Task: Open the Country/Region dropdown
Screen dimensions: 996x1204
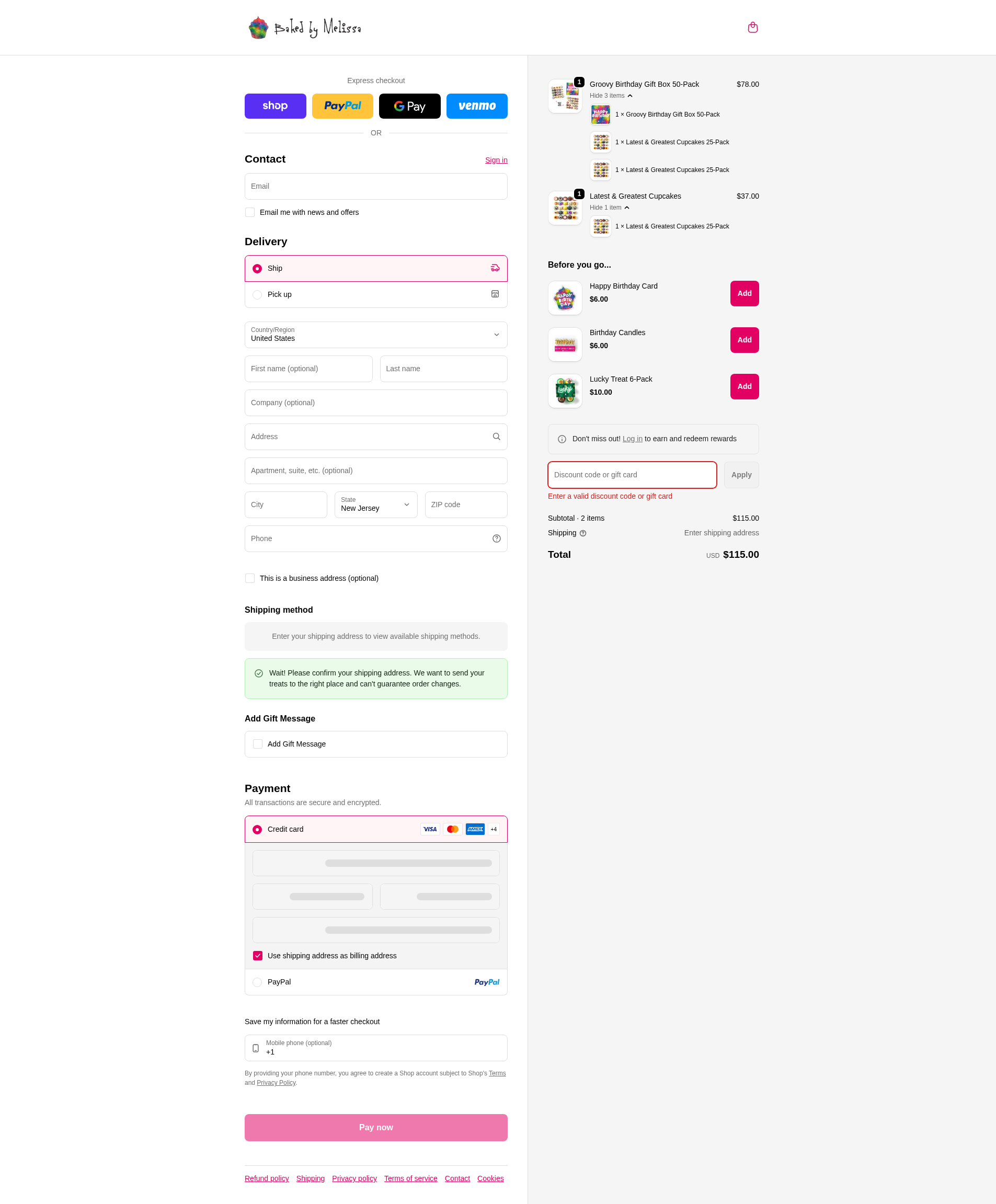Action: coord(375,335)
